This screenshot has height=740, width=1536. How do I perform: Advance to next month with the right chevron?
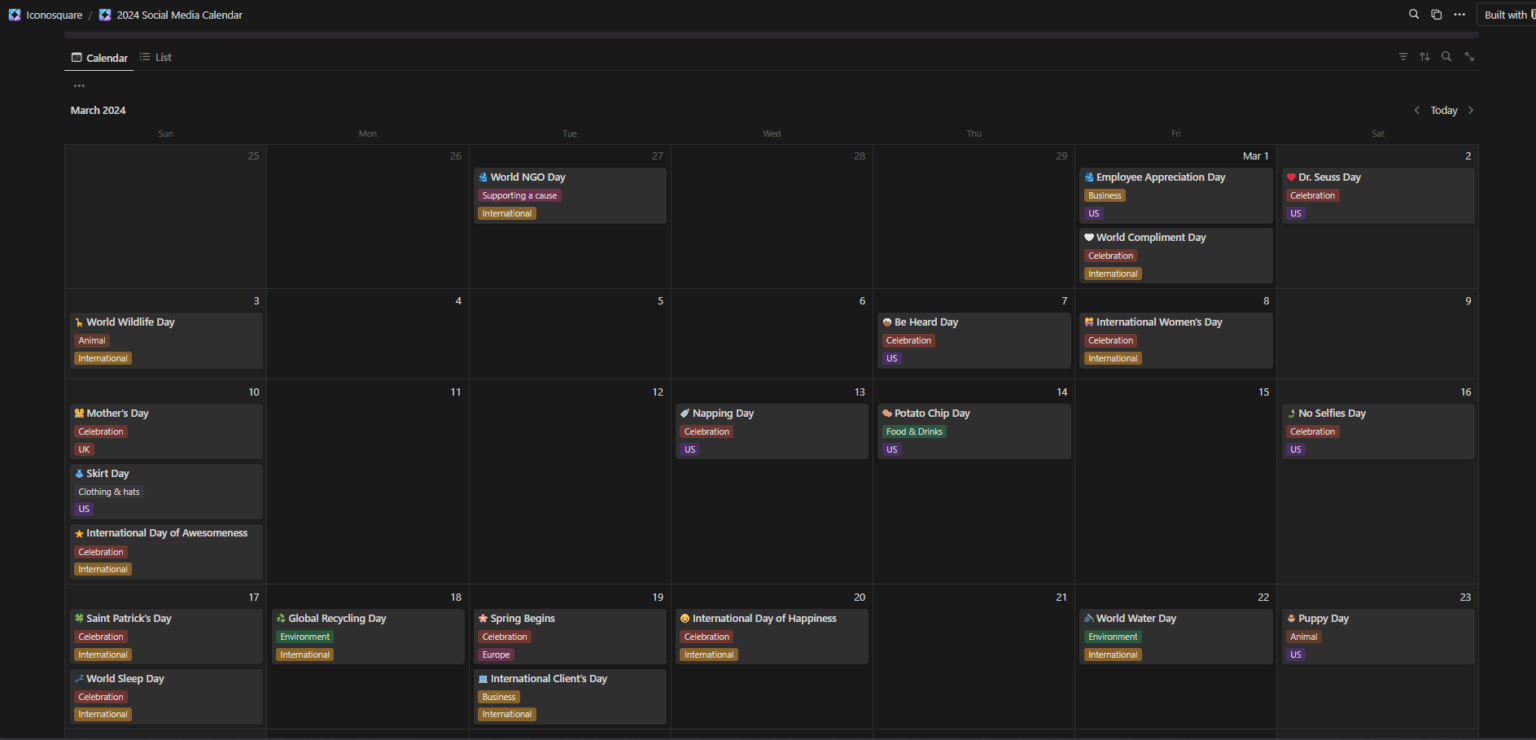pos(1470,110)
